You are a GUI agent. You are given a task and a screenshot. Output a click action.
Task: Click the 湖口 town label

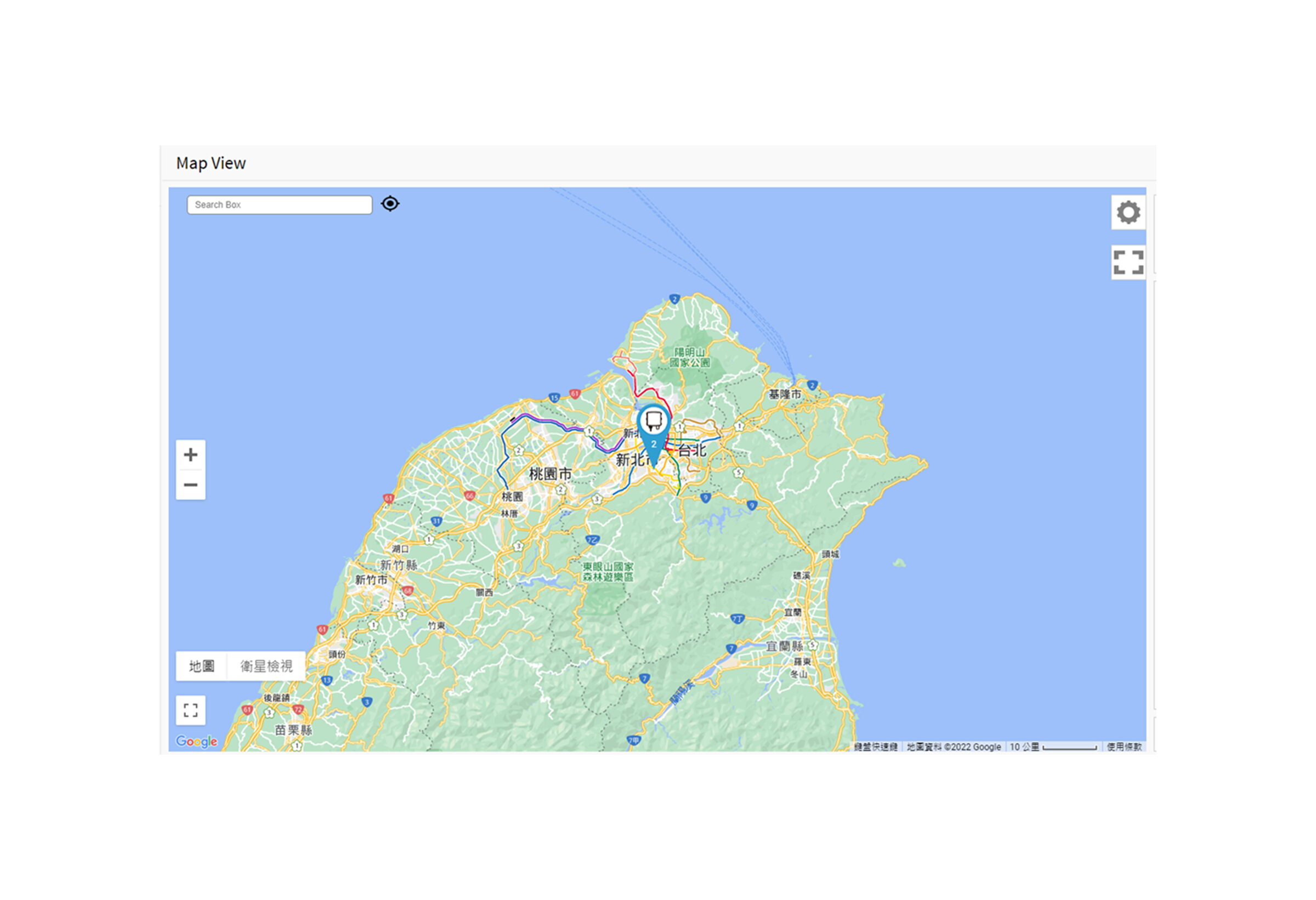coord(400,549)
